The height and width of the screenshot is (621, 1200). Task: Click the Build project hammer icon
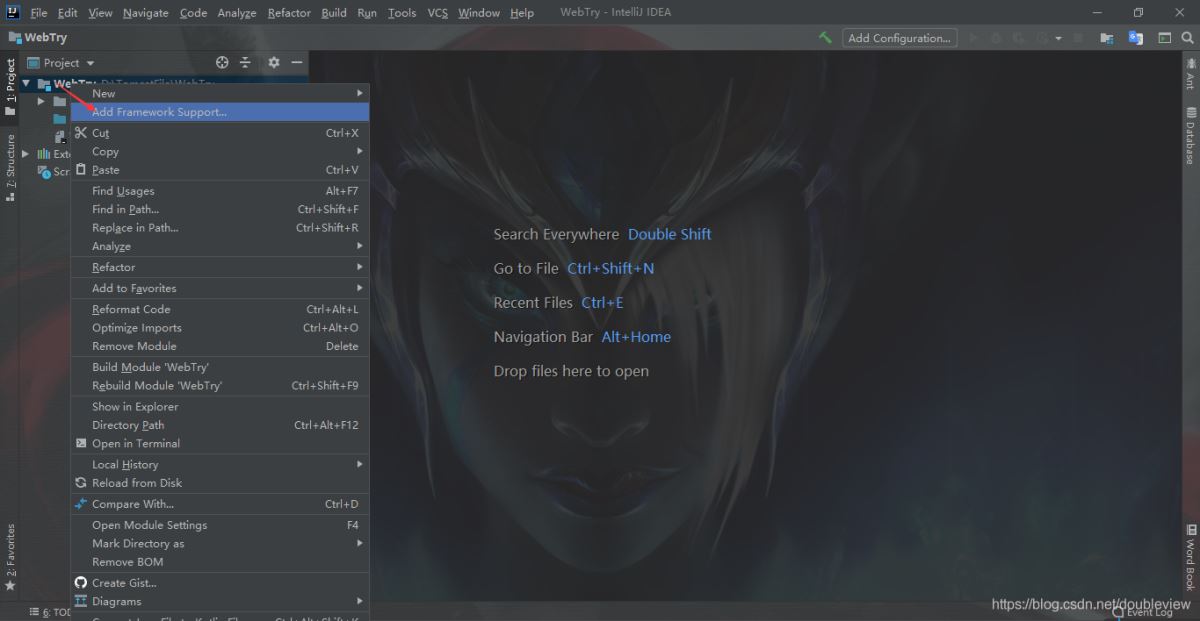pos(825,38)
